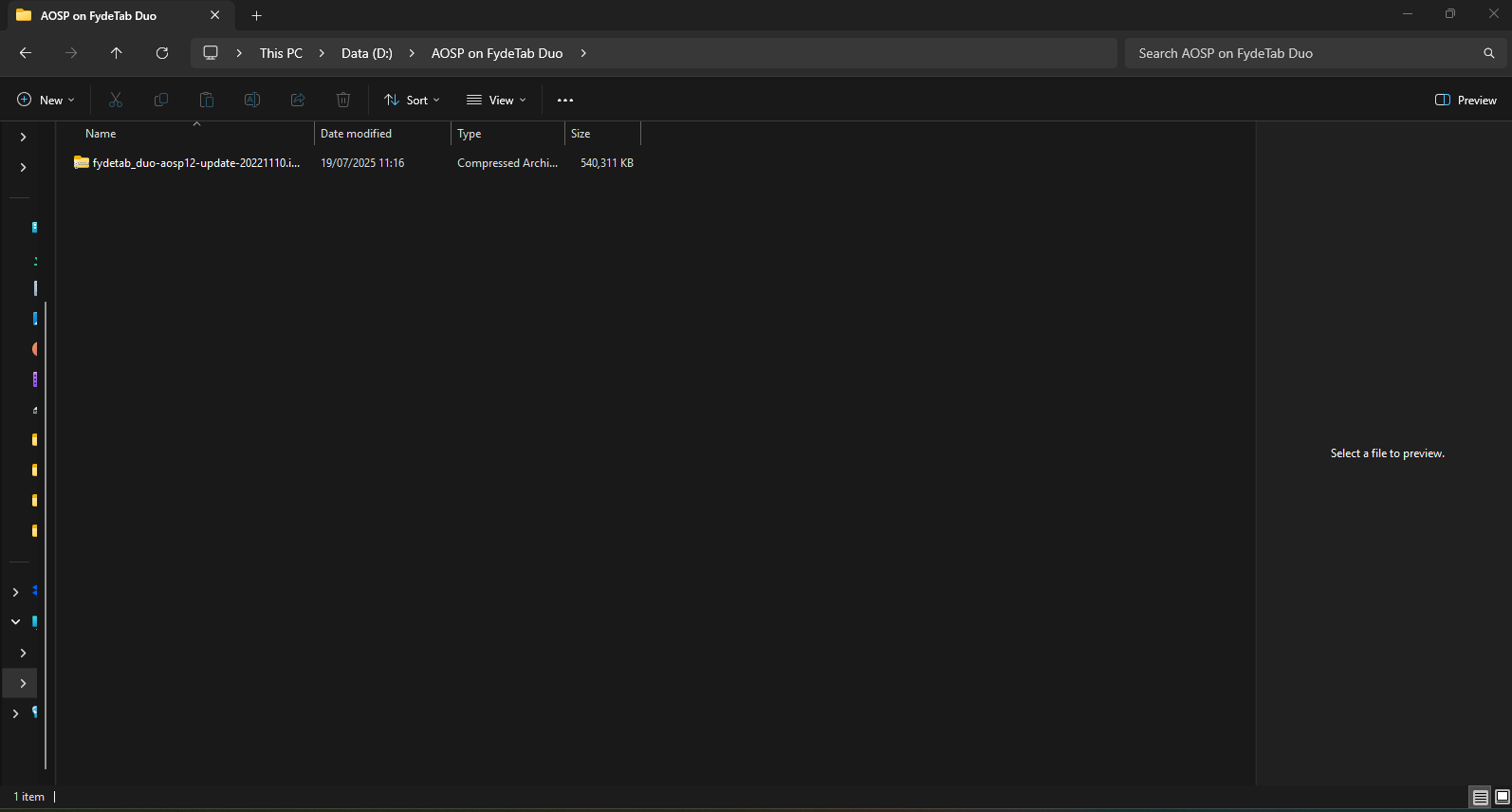
Task: Open the Sort options dropdown
Action: point(412,100)
